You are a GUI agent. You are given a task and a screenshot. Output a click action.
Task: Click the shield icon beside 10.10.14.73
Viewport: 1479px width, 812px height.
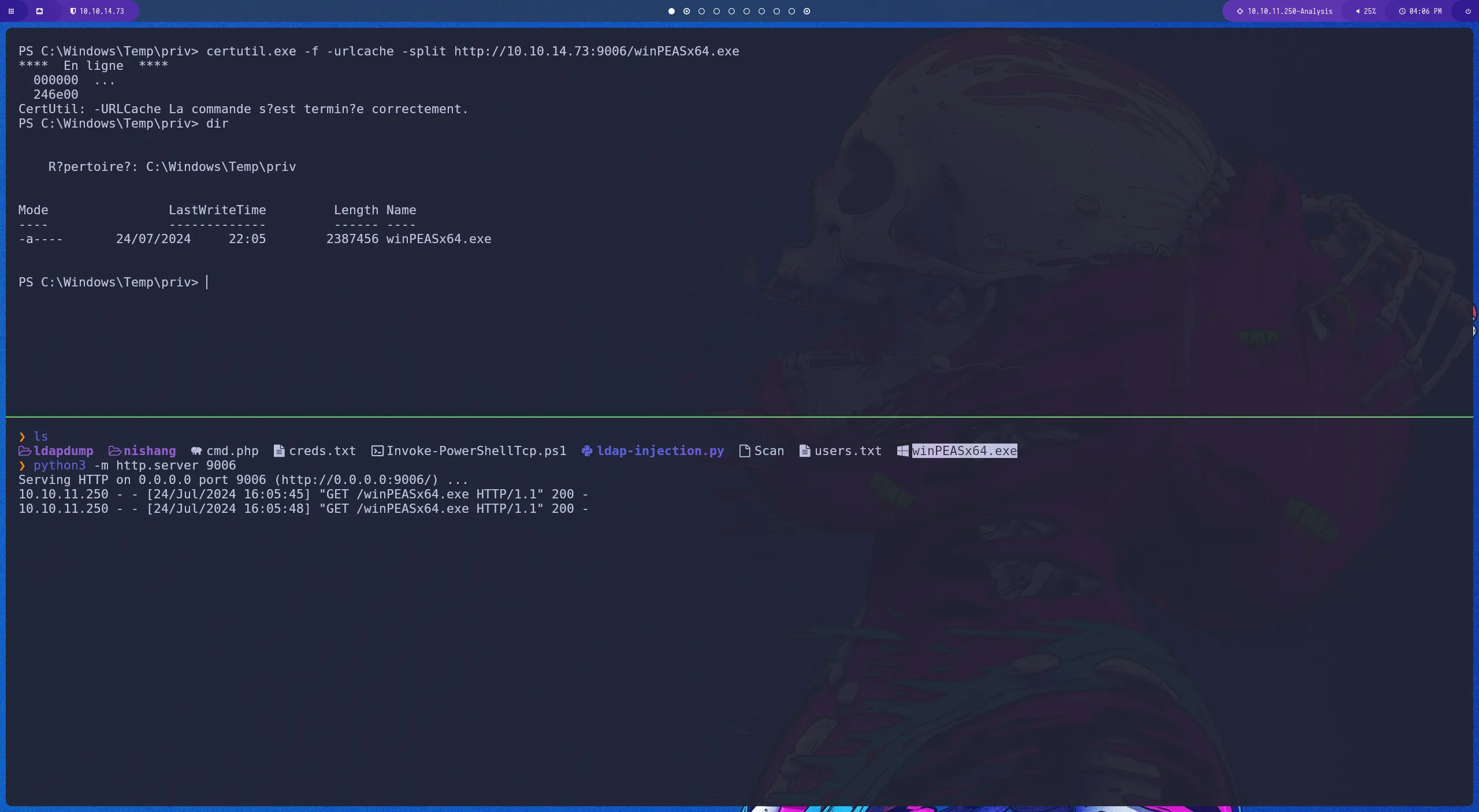[74, 10]
